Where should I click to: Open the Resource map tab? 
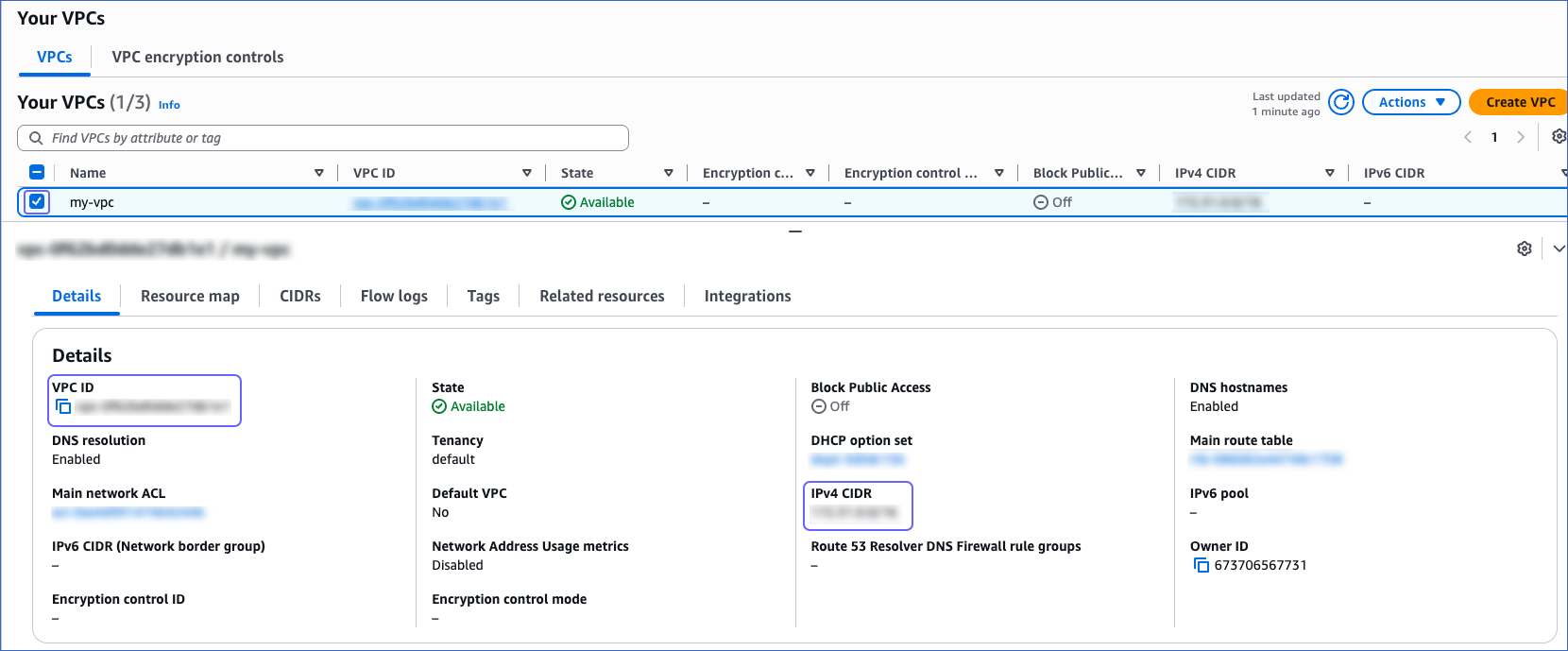point(190,296)
